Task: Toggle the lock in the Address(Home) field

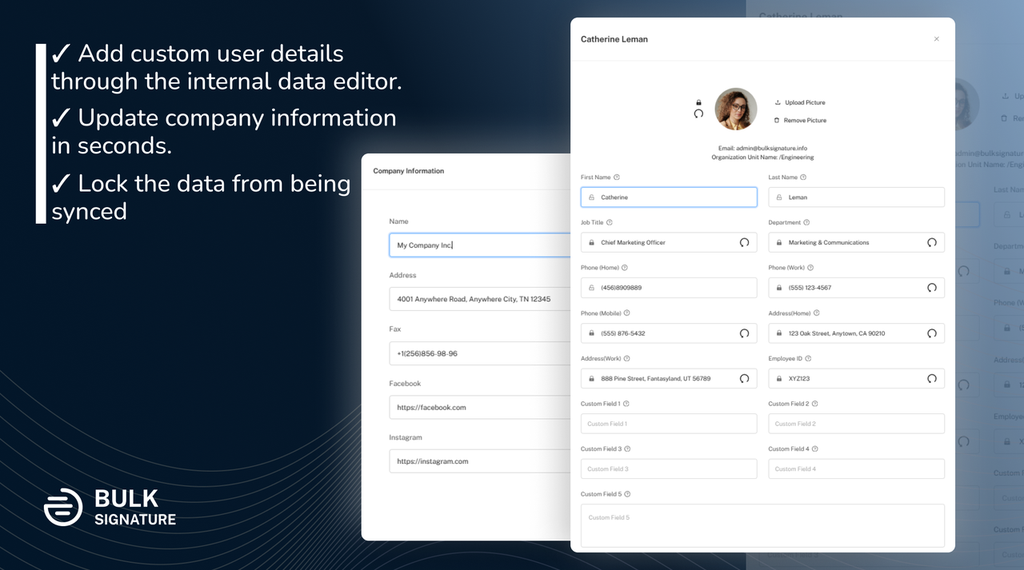Action: [779, 333]
